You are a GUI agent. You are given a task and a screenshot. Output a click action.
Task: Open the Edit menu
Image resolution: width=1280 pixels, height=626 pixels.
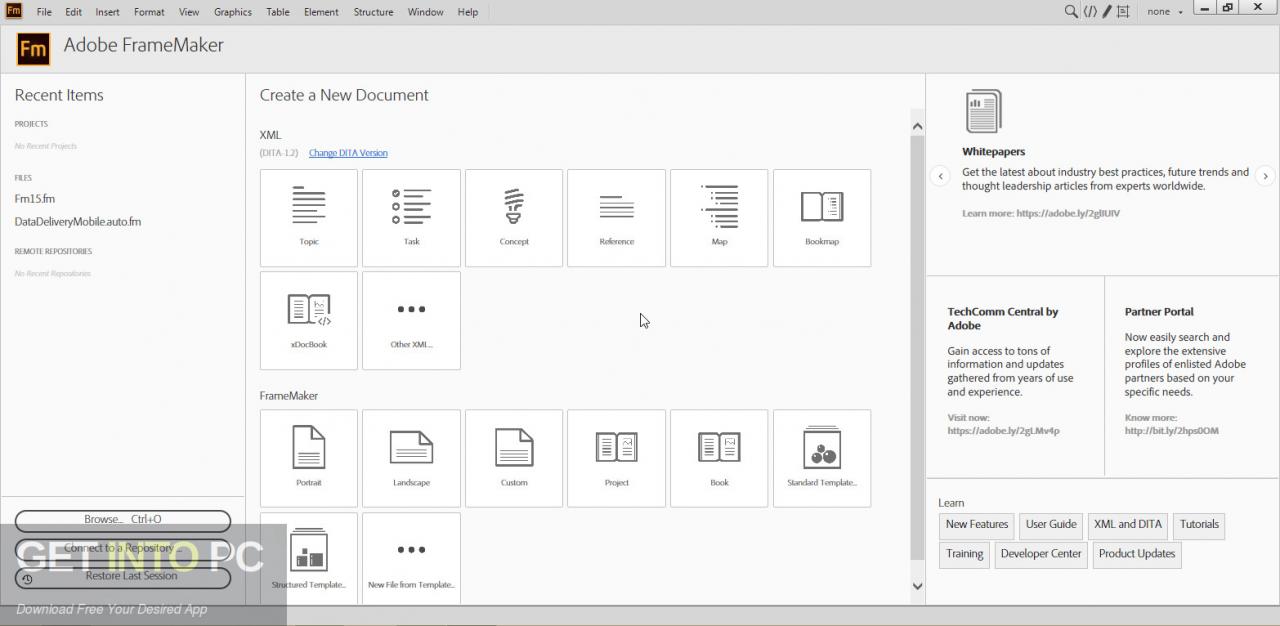(74, 12)
